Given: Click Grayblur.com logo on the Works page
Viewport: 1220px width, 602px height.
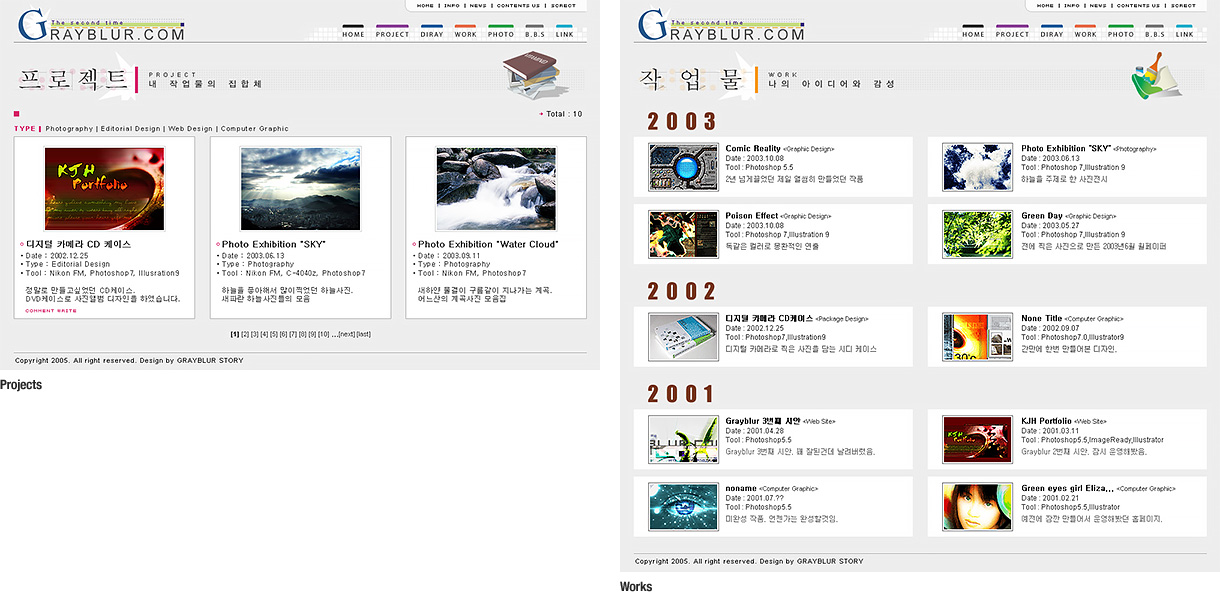Looking at the screenshot, I should pos(722,27).
